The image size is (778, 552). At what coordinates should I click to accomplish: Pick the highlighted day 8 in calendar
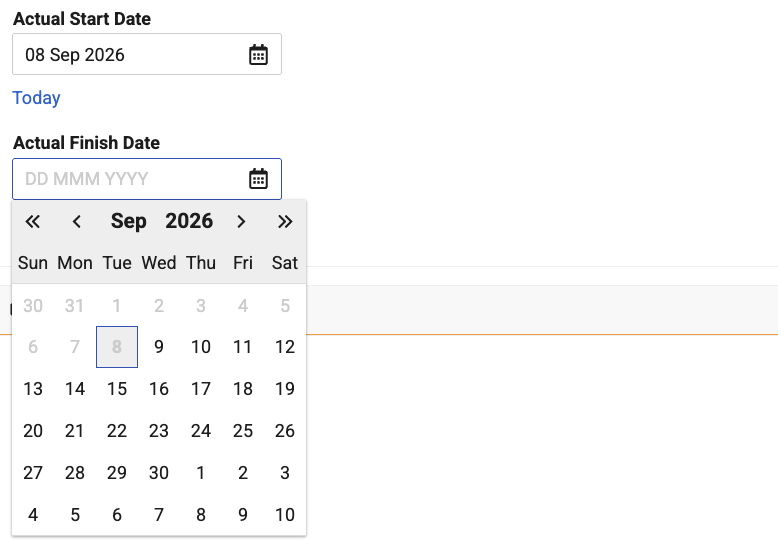click(x=117, y=347)
